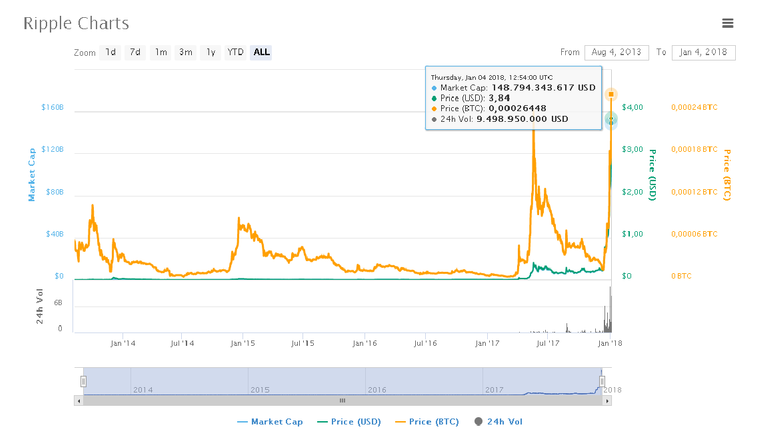Set zoom to 3m

185,52
